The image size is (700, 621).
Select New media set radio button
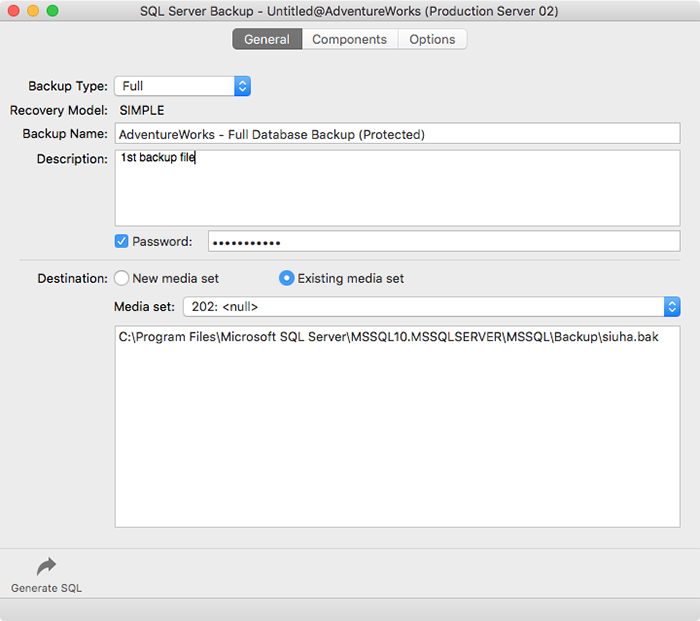(121, 278)
